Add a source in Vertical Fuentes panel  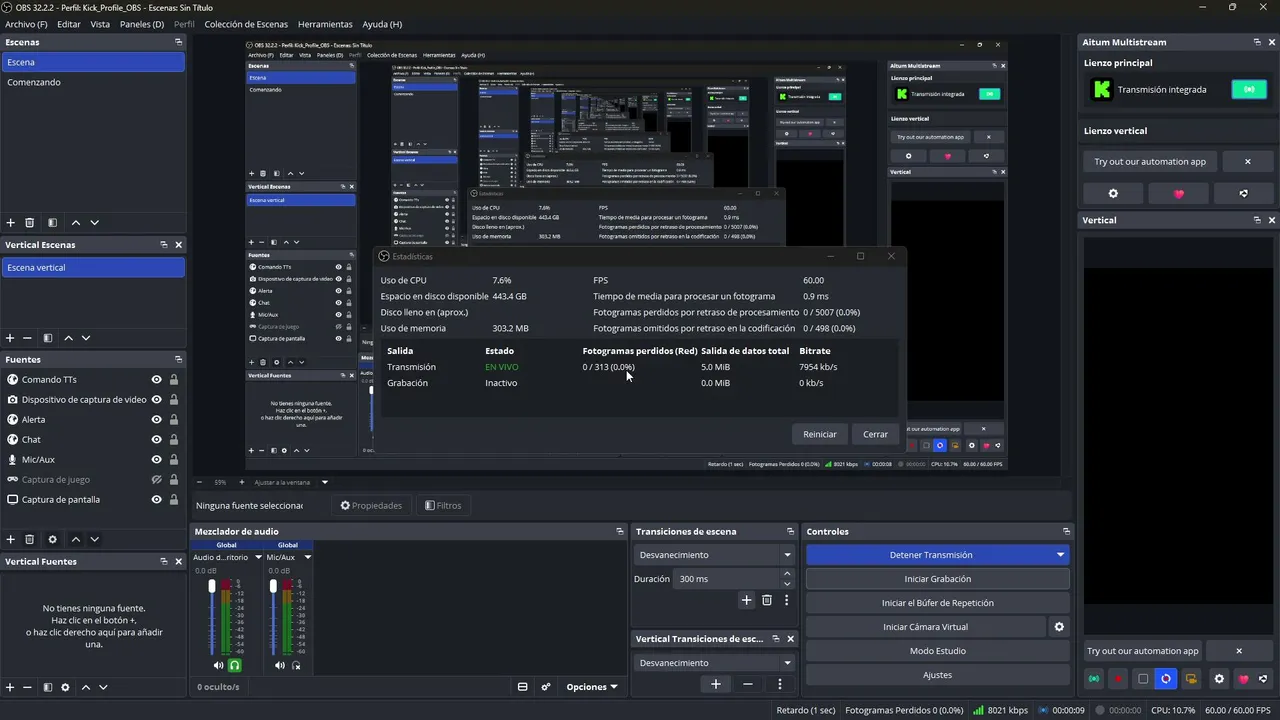pyautogui.click(x=11, y=687)
